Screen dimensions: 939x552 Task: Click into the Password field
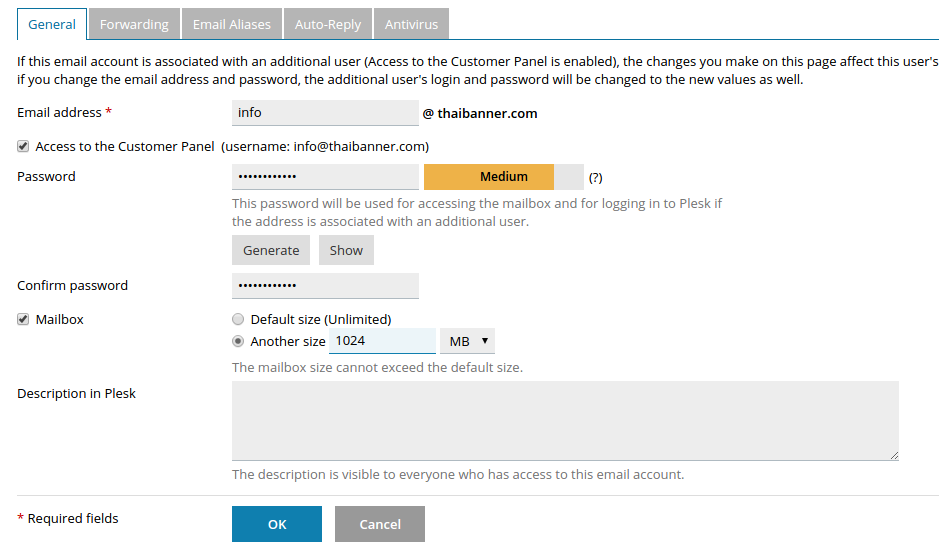coord(325,177)
